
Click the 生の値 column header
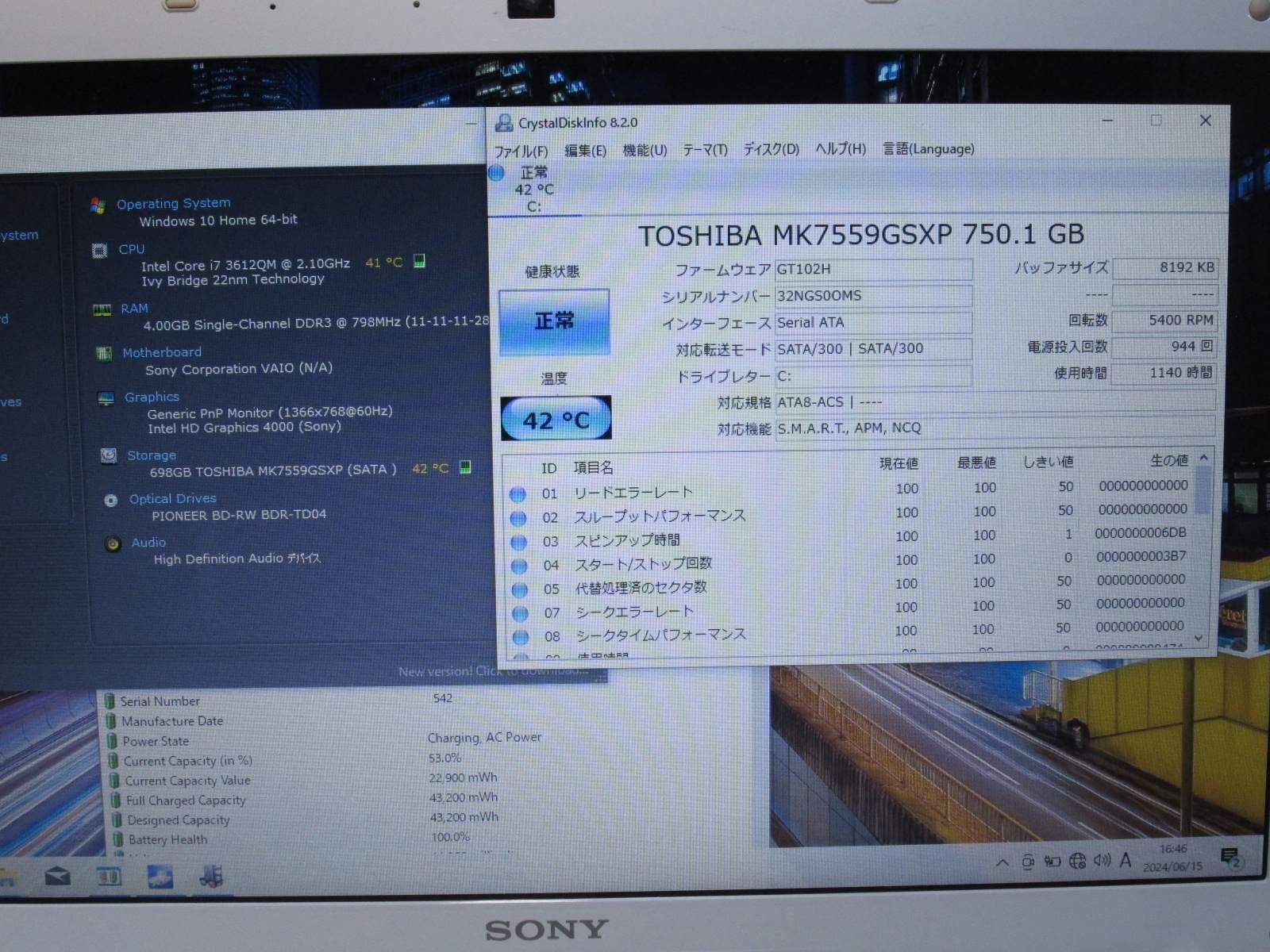coord(1169,460)
